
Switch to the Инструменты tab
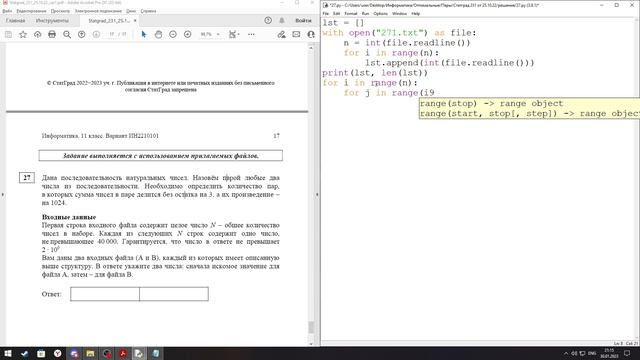52,20
